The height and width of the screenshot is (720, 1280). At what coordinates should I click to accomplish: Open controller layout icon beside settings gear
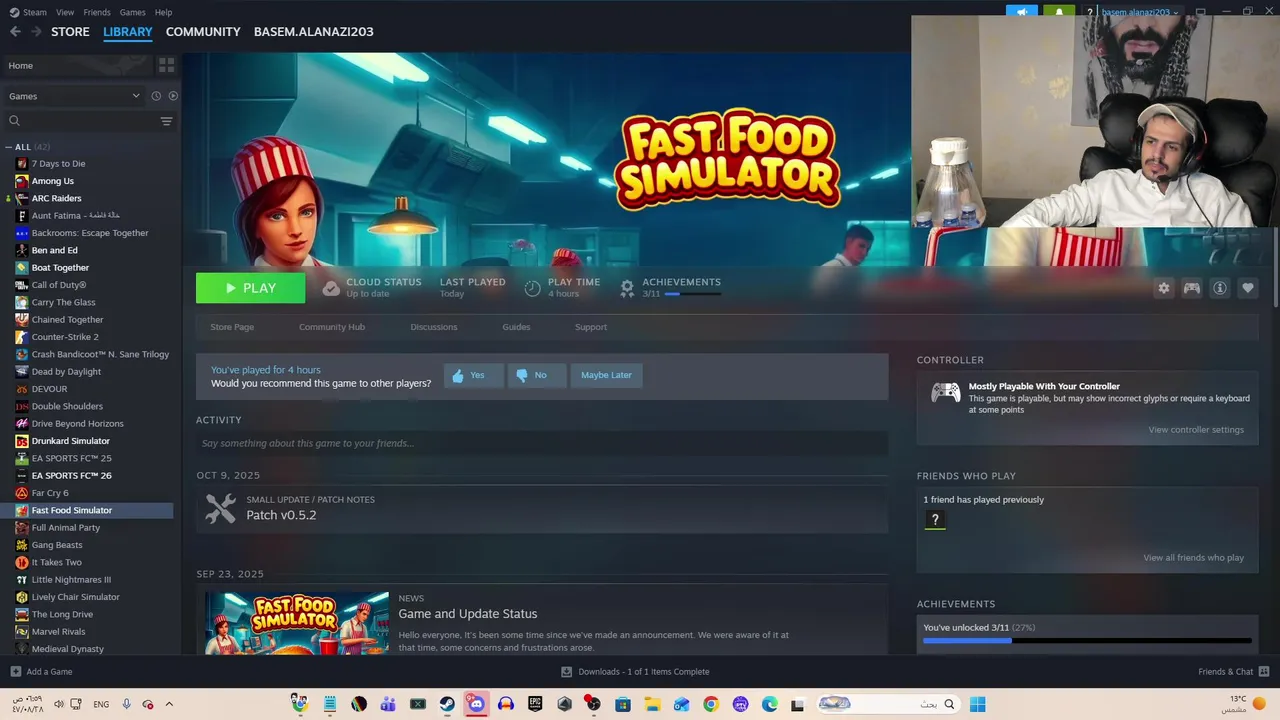(1192, 288)
